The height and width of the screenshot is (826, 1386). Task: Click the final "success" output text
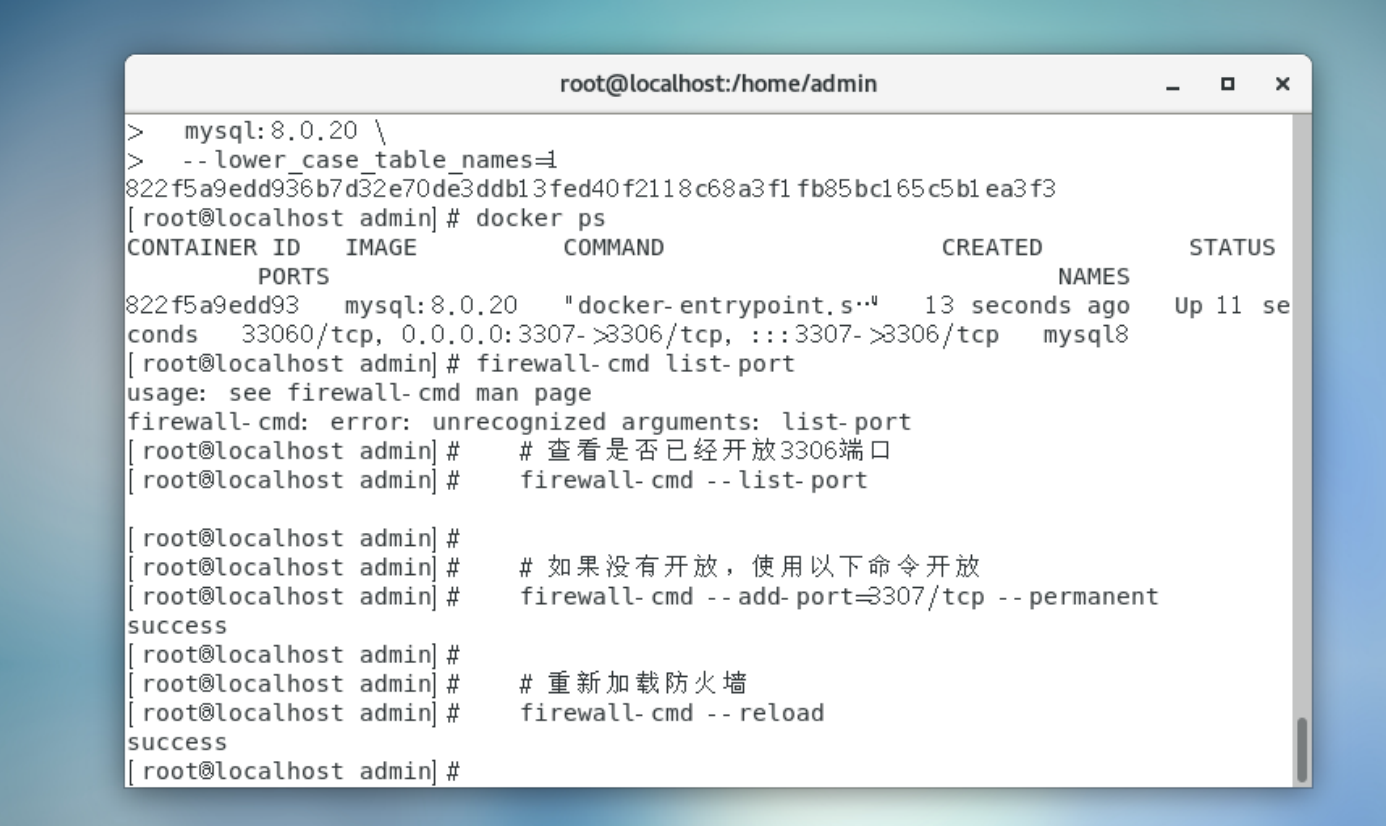pyautogui.click(x=177, y=742)
